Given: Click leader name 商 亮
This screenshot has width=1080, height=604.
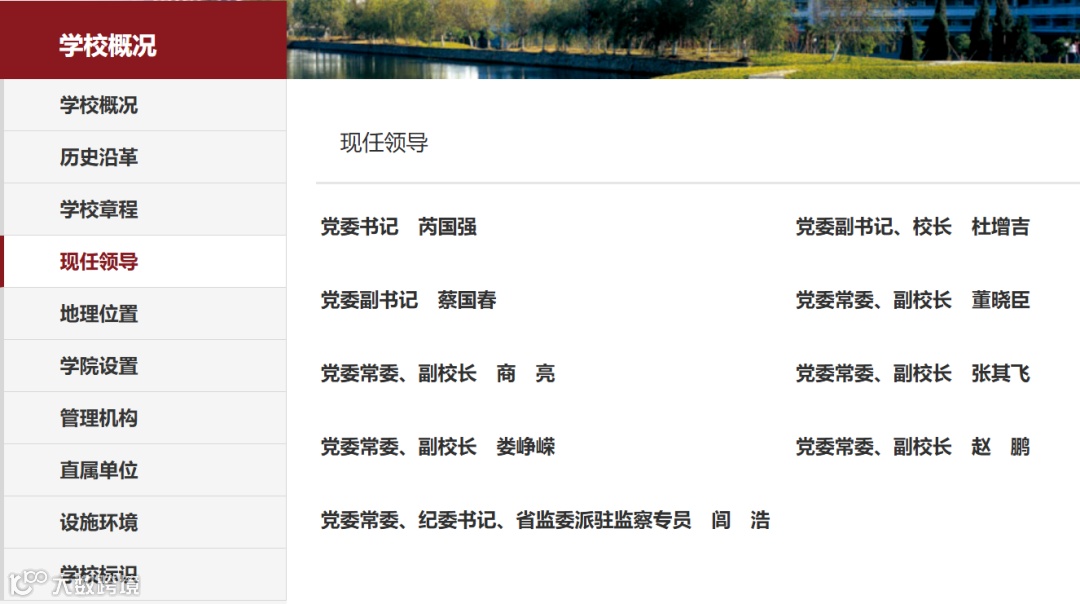Looking at the screenshot, I should pos(526,373).
